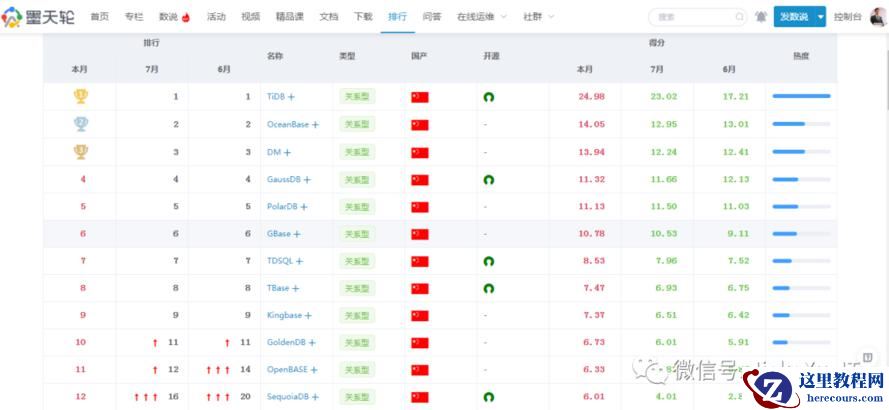Click the China flag in PolarDB row
This screenshot has width=889, height=410.
420,207
